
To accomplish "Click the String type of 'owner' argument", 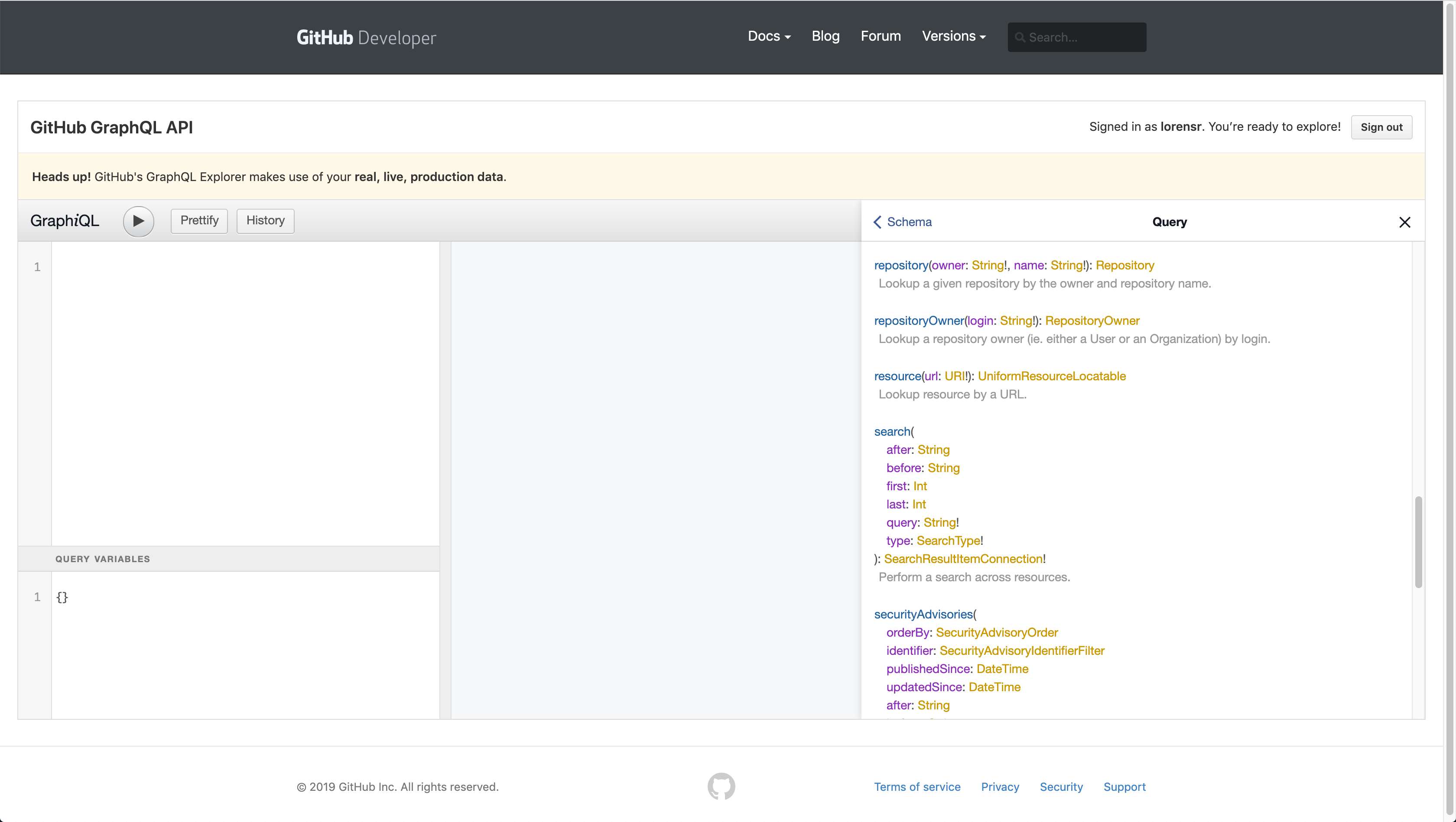I will tap(988, 265).
